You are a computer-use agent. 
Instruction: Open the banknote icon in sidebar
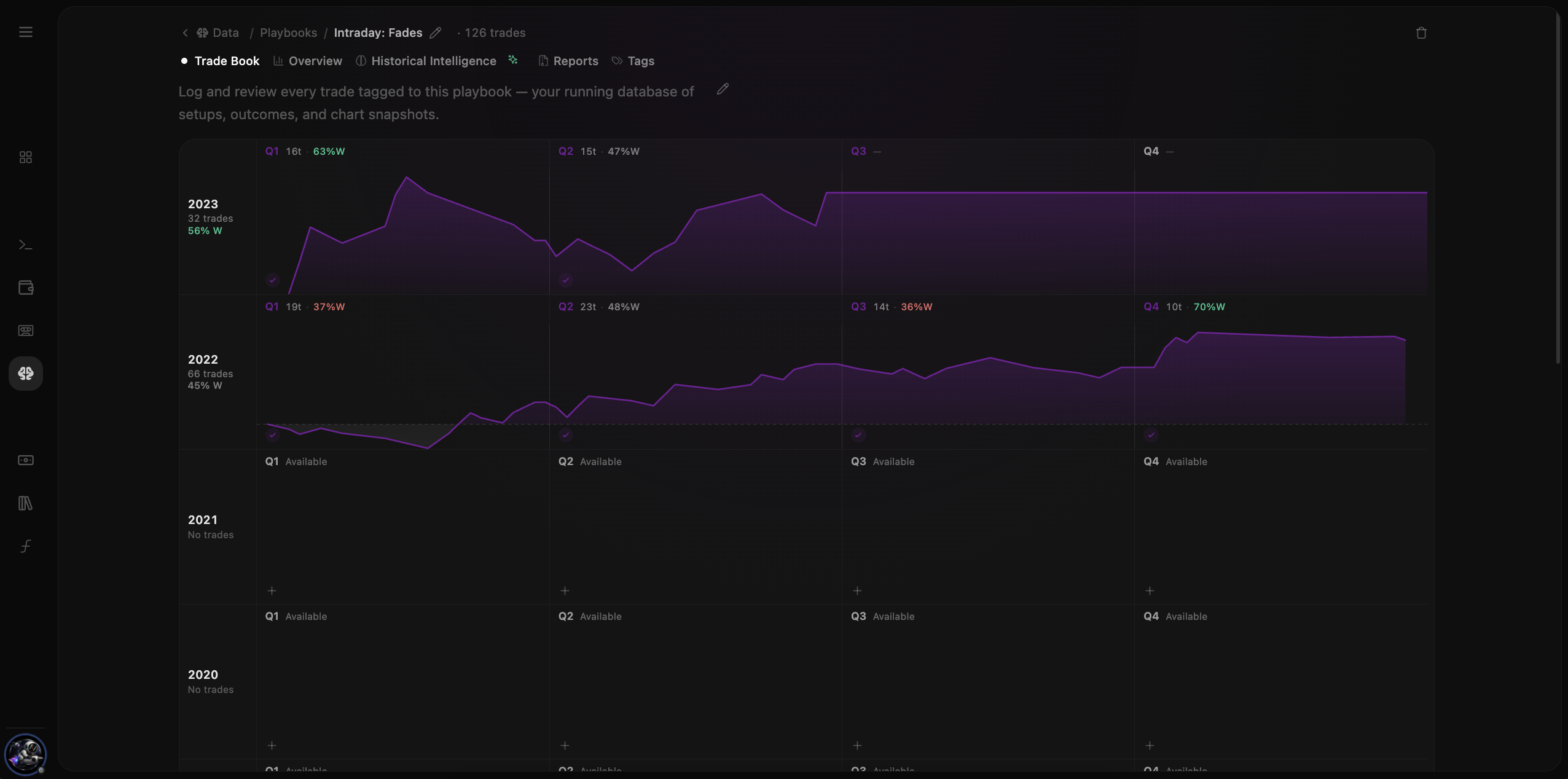pos(25,460)
